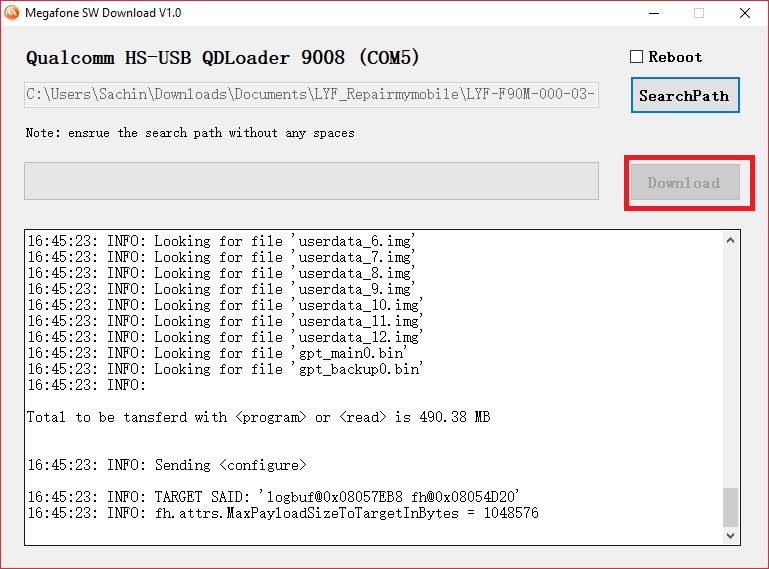Click the 'Megafone SW Download V1.0' window title
769x569 pixels.
click(103, 13)
